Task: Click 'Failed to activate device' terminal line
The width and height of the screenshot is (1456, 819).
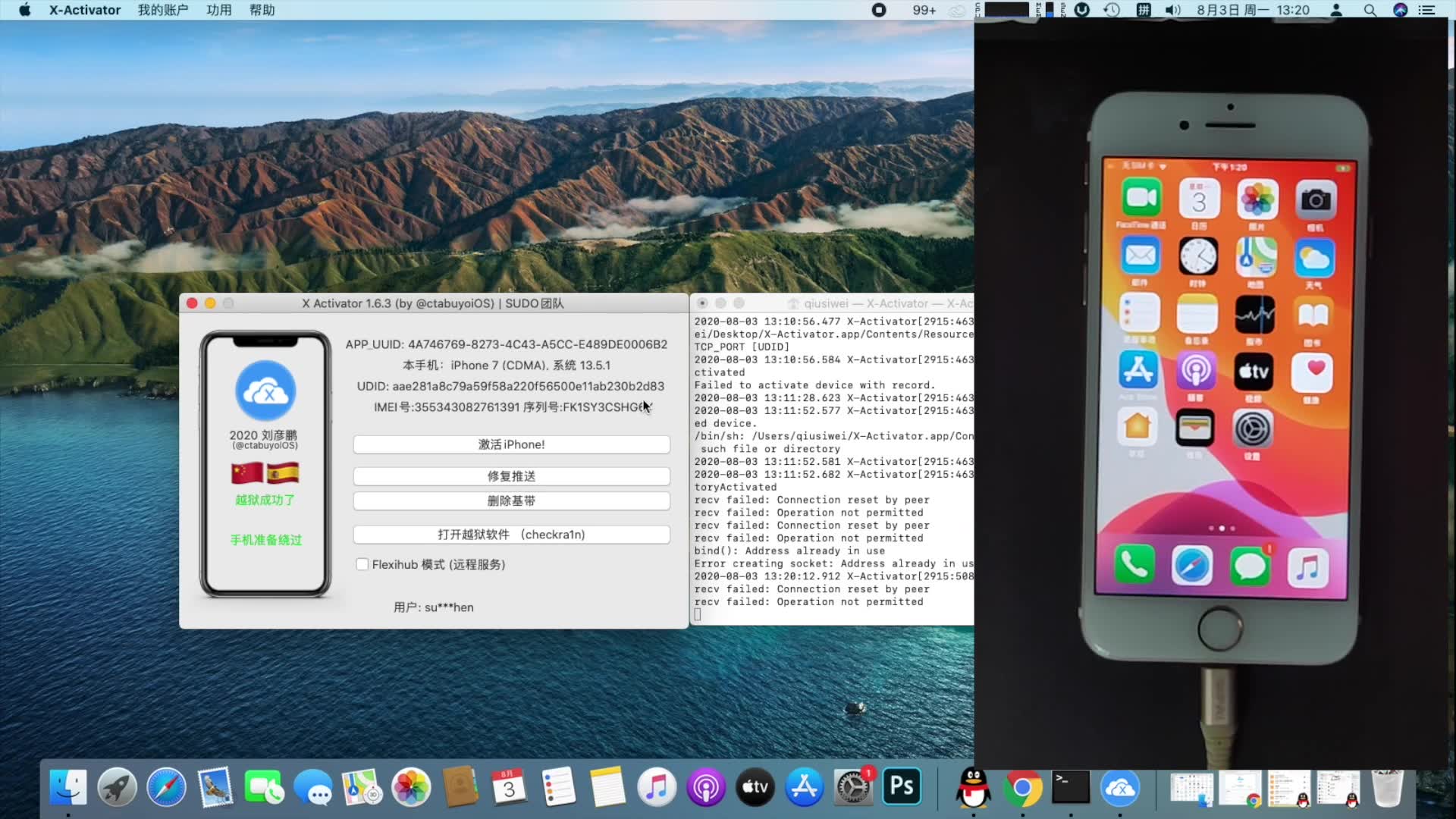Action: 814,385
